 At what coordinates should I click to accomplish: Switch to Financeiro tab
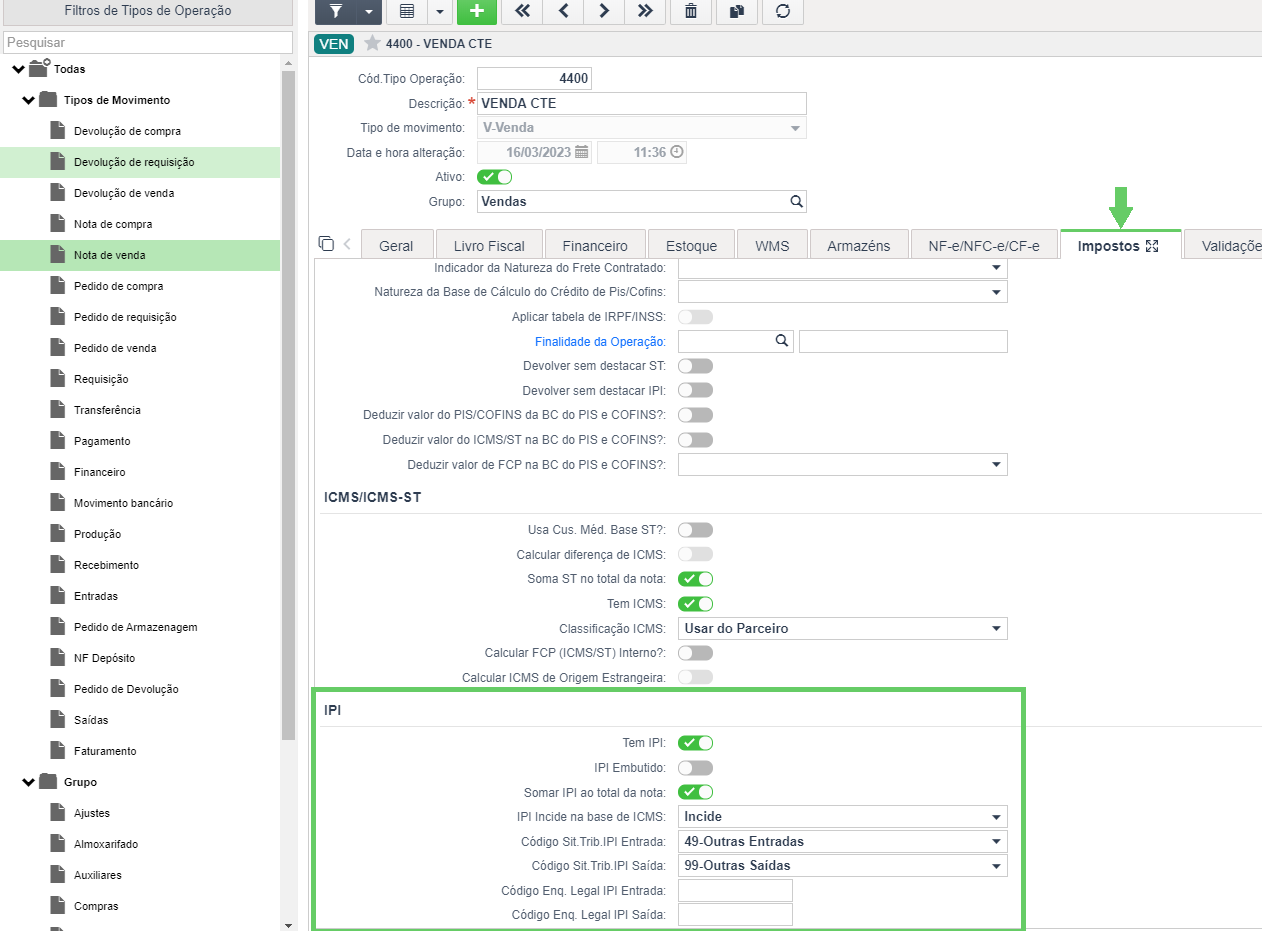[595, 246]
